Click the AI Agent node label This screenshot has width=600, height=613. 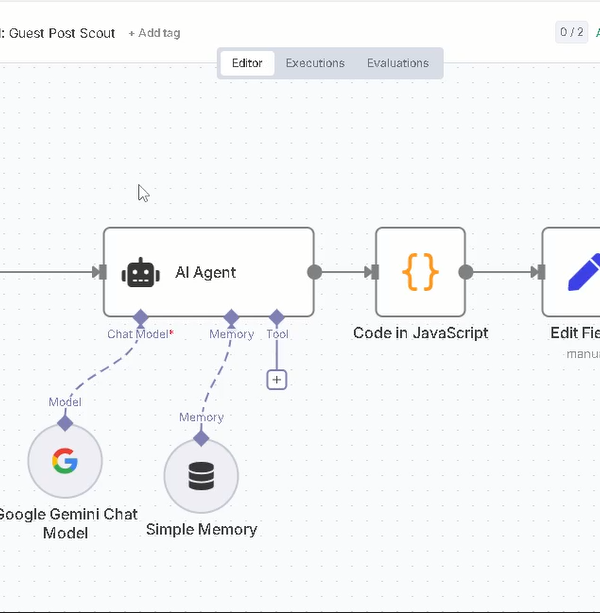click(x=206, y=272)
